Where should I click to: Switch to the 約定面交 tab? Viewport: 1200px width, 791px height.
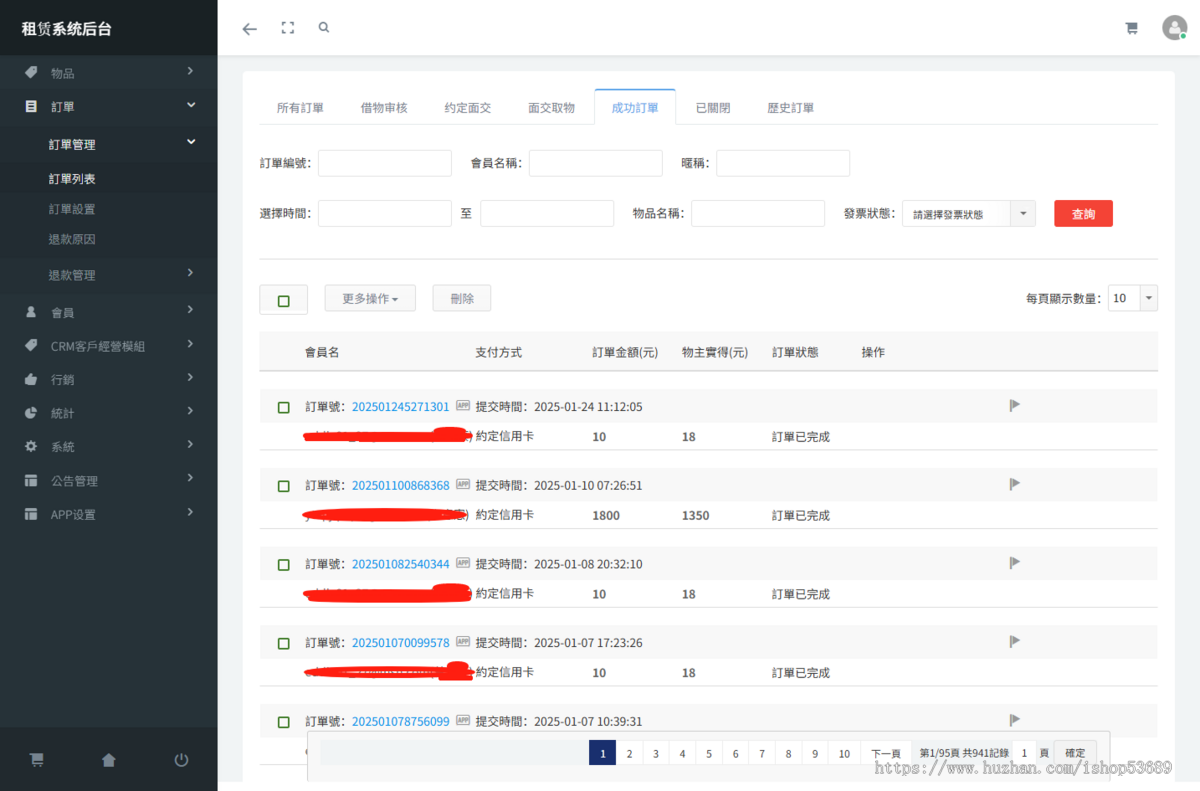tap(468, 107)
